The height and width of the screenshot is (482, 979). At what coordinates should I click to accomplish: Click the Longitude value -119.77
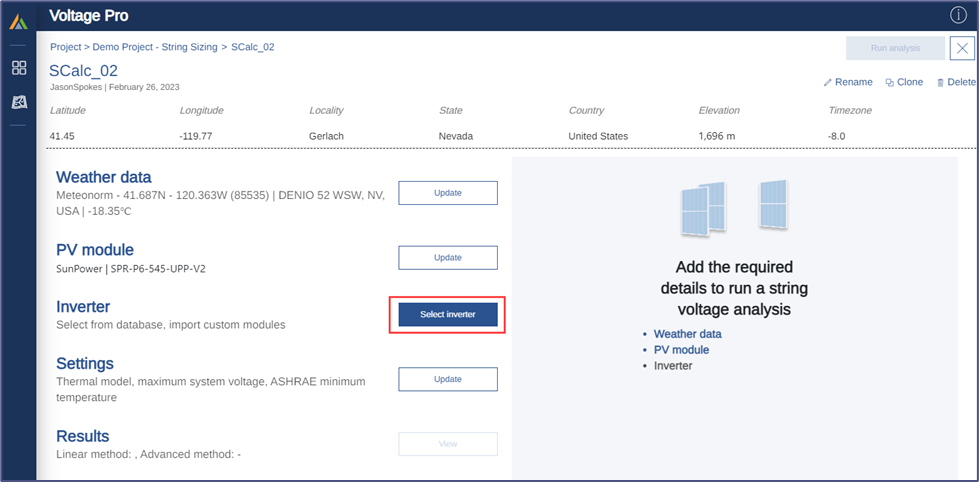(194, 136)
